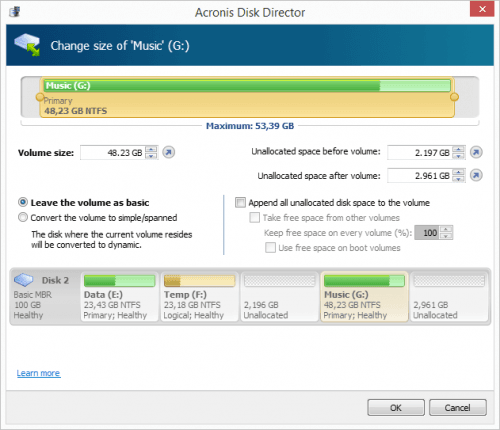
Task: Open the Learn more link
Action: (x=38, y=373)
